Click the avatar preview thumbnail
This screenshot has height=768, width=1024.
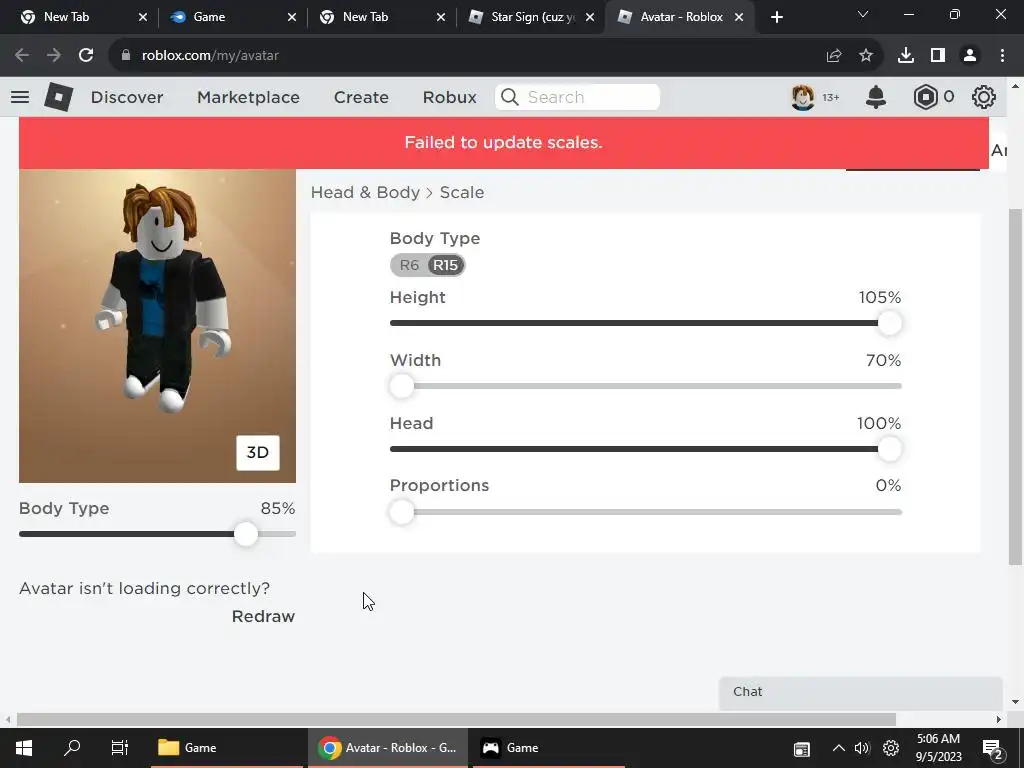tap(157, 326)
